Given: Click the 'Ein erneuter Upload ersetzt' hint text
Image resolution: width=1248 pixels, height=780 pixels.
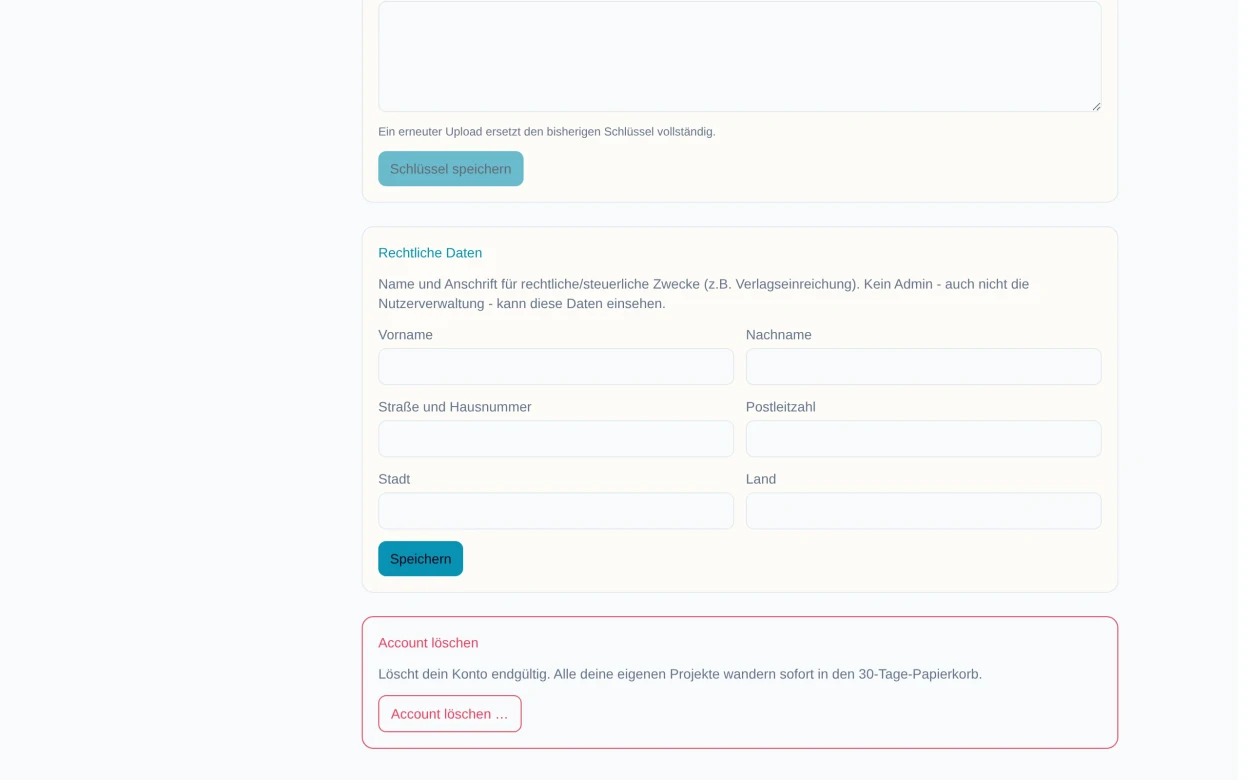Looking at the screenshot, I should coord(547,132).
